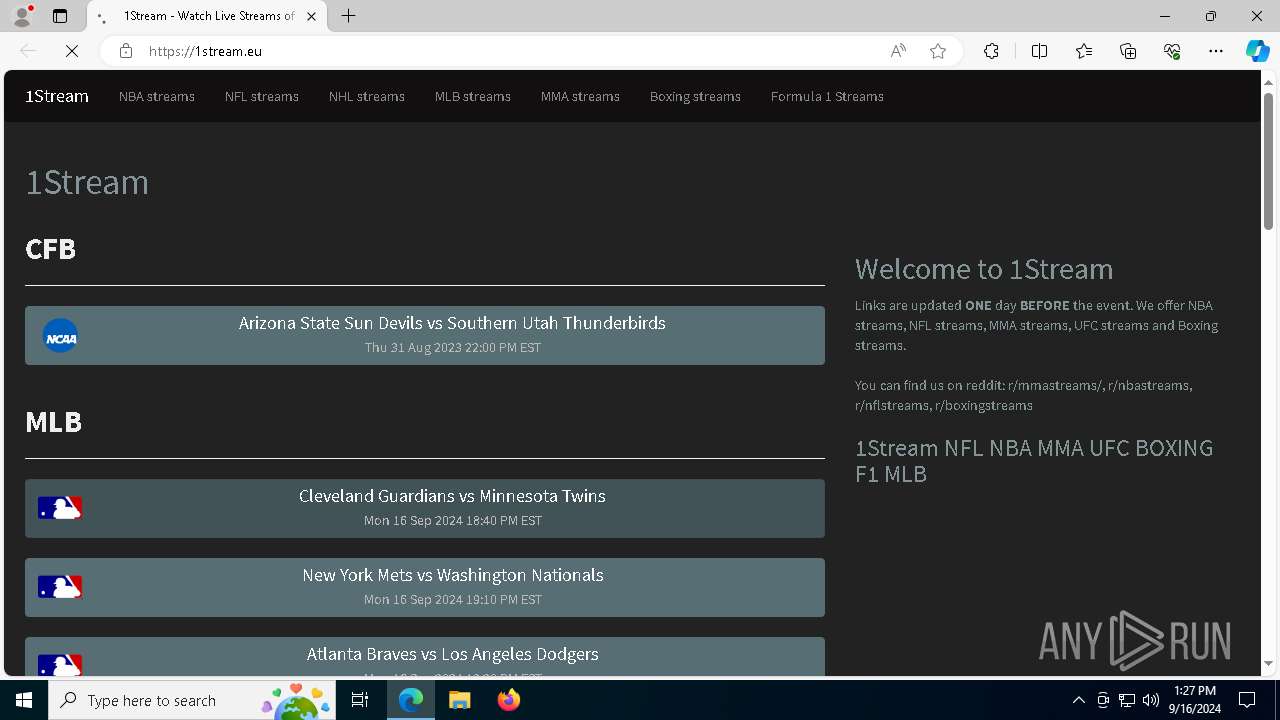Open NFL streams menu item
Image resolution: width=1280 pixels, height=720 pixels.
point(262,96)
